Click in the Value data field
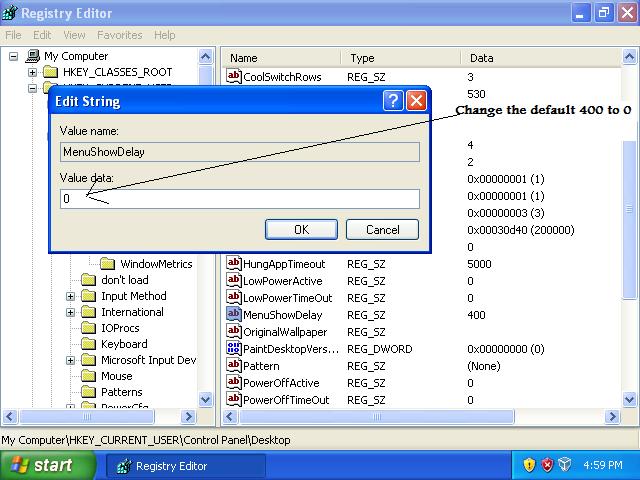Viewport: 640px width, 480px height. tap(240, 199)
